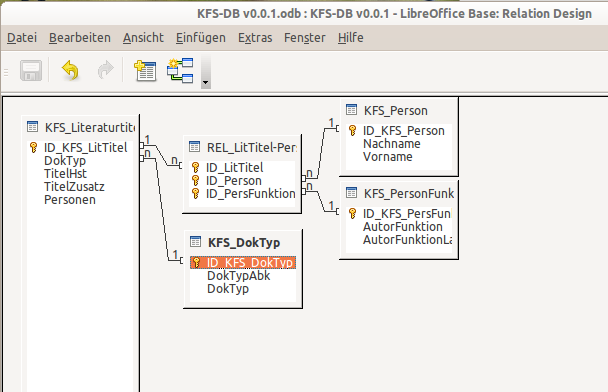
Task: Click the toolbar drag handle
Action: (x=6, y=72)
